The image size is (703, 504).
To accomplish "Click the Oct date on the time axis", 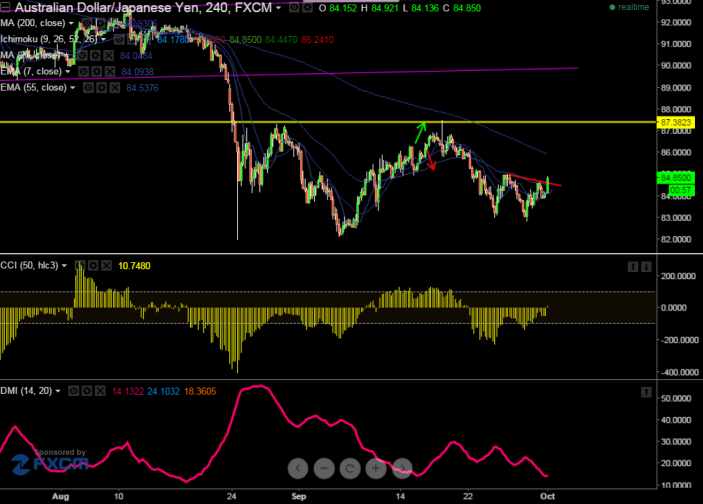I will (x=547, y=496).
